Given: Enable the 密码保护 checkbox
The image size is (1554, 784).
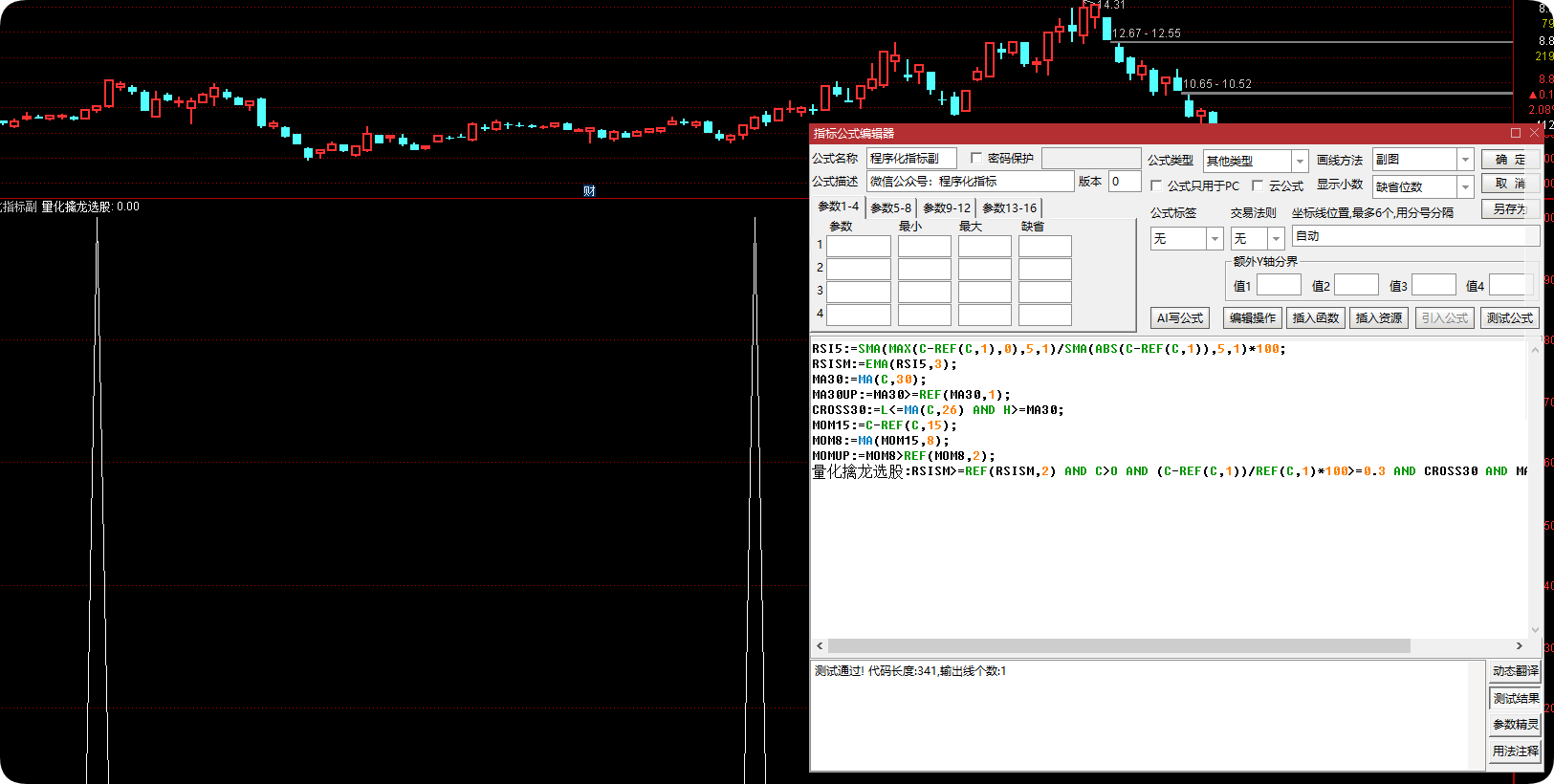Looking at the screenshot, I should [x=976, y=158].
